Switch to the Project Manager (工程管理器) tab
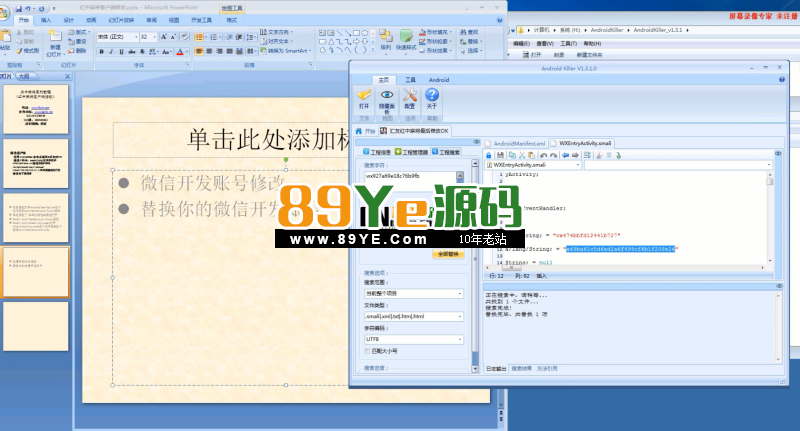Image resolution: width=800 pixels, height=431 pixels. point(411,152)
